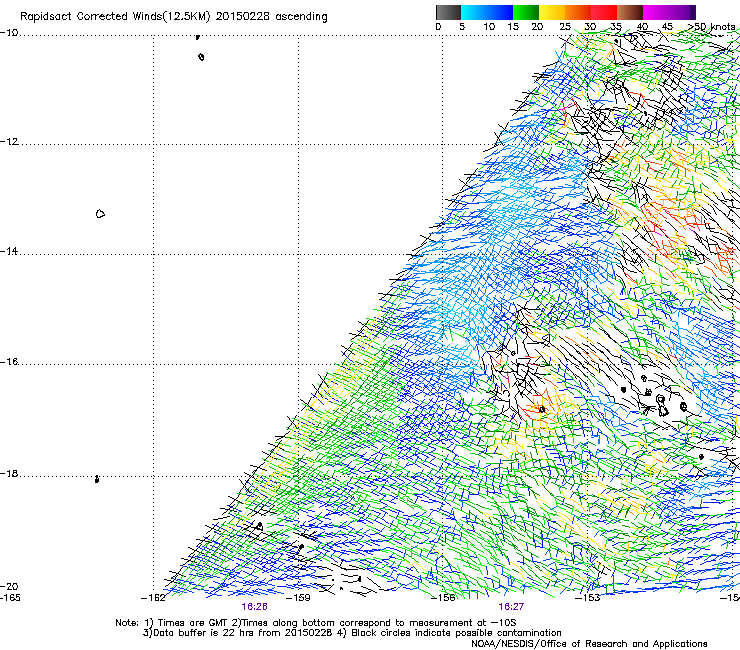
Task: Click the '15' legend value
Action: click(x=513, y=27)
